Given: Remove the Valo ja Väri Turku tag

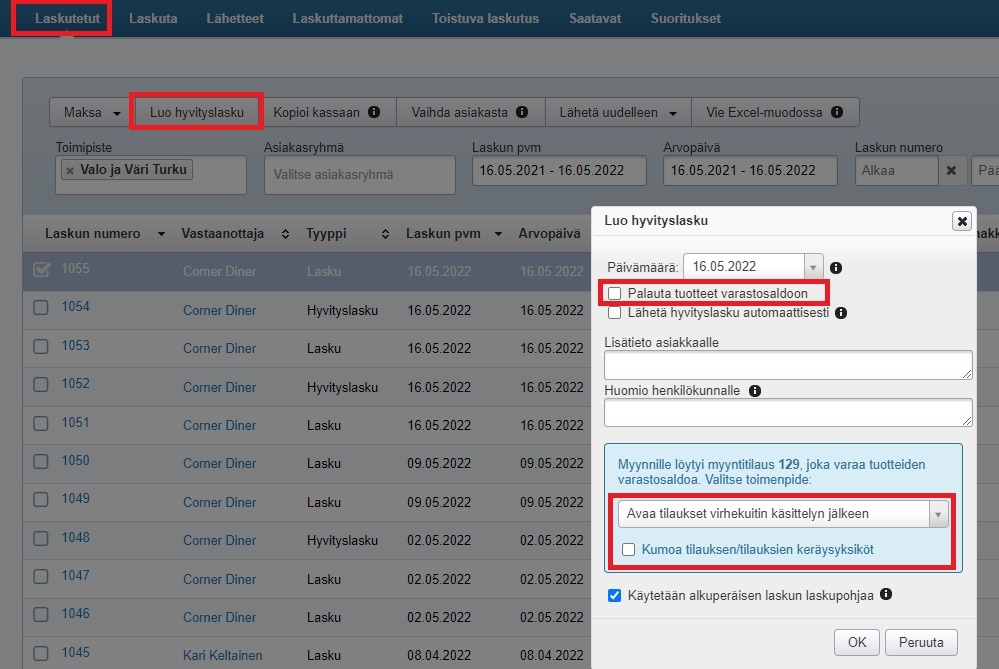Looking at the screenshot, I should [x=70, y=170].
